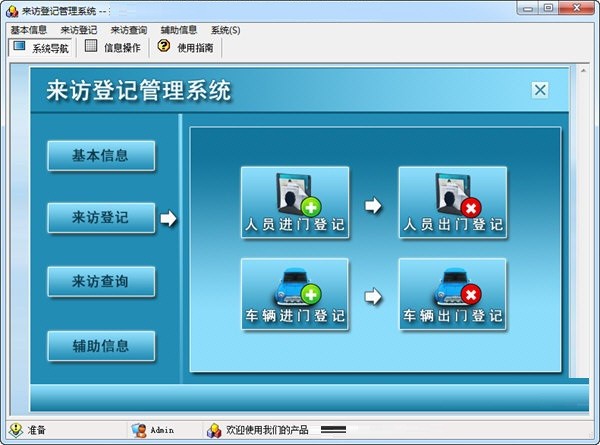Click the 欢迎使用我们的产品 status text
Screen dimensions: 600x445
[x=267, y=430]
